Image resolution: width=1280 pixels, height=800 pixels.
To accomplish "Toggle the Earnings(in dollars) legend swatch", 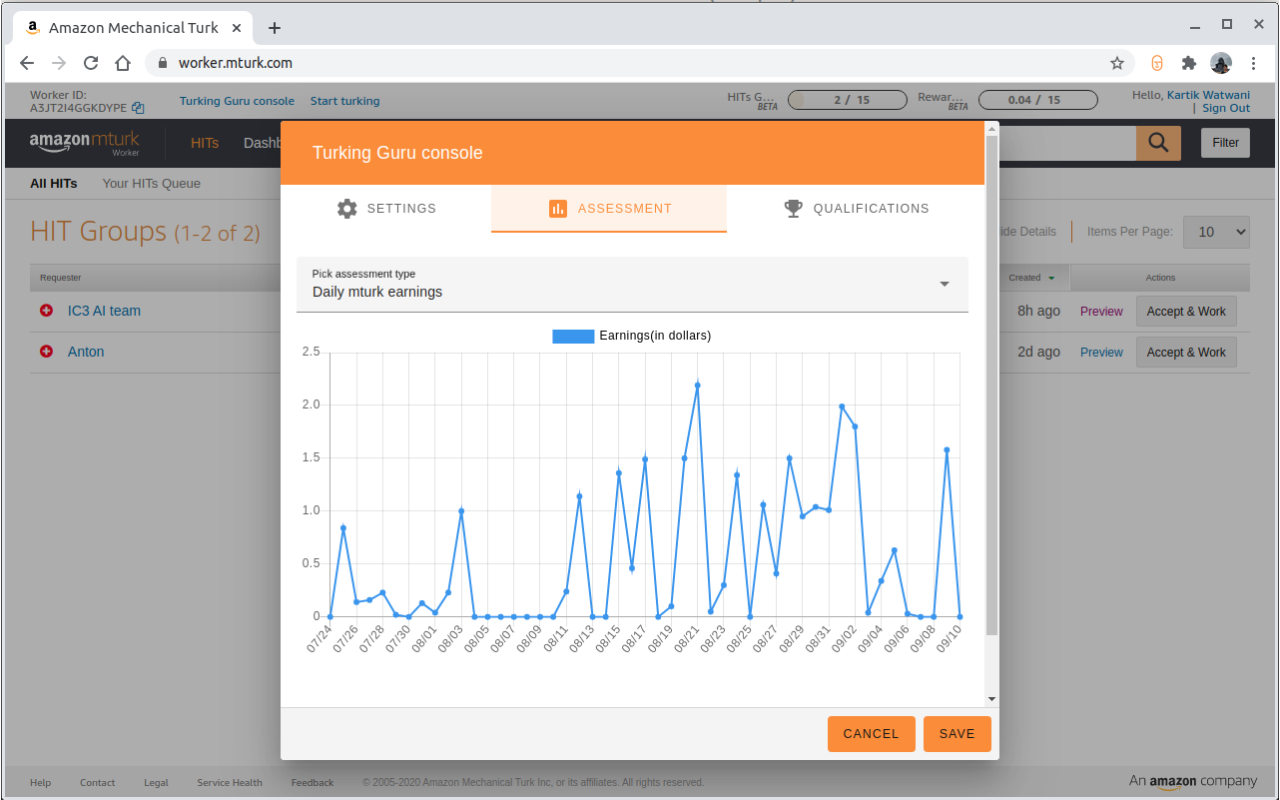I will click(572, 336).
